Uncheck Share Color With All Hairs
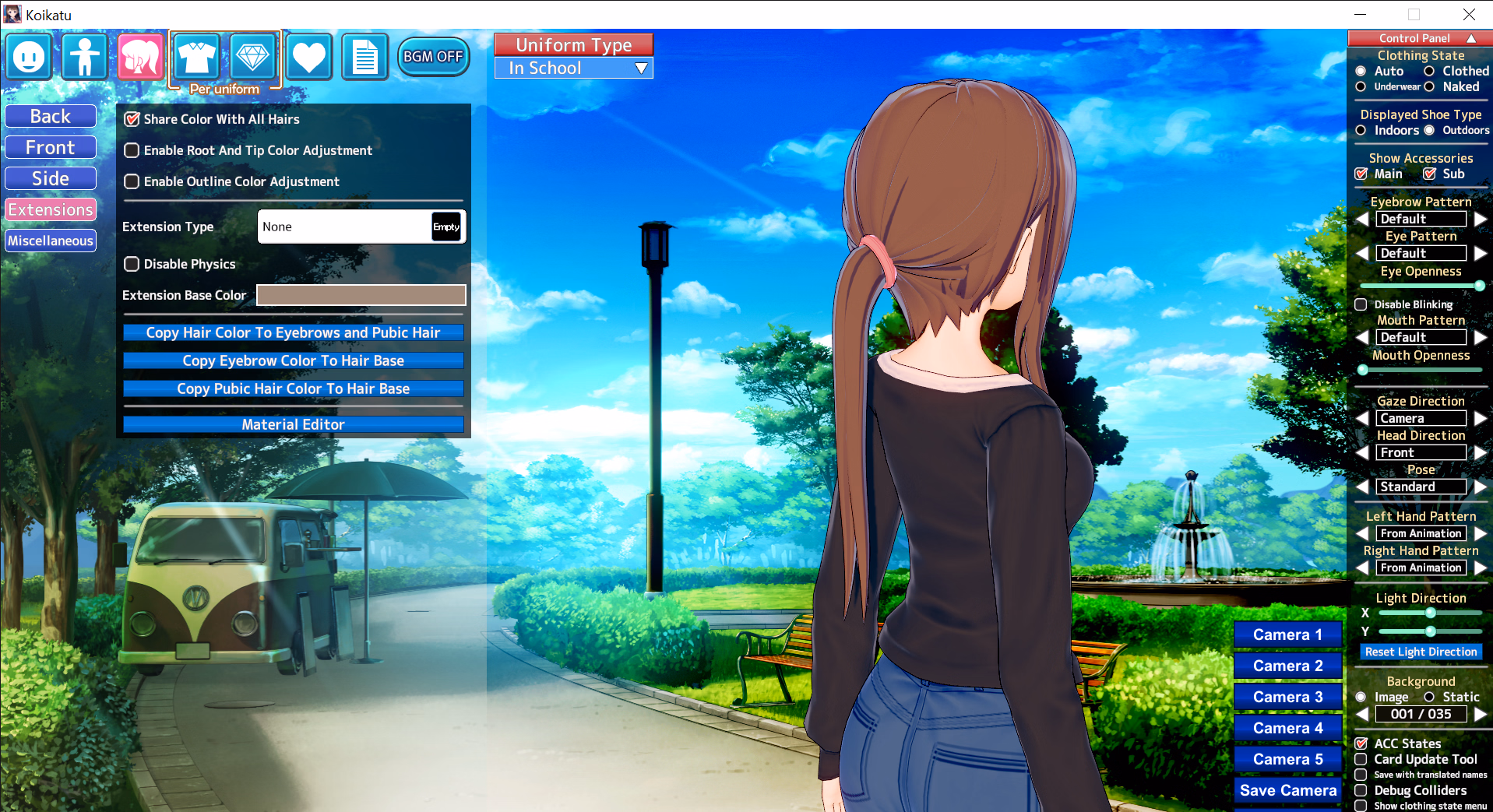The height and width of the screenshot is (812, 1493). tap(132, 119)
